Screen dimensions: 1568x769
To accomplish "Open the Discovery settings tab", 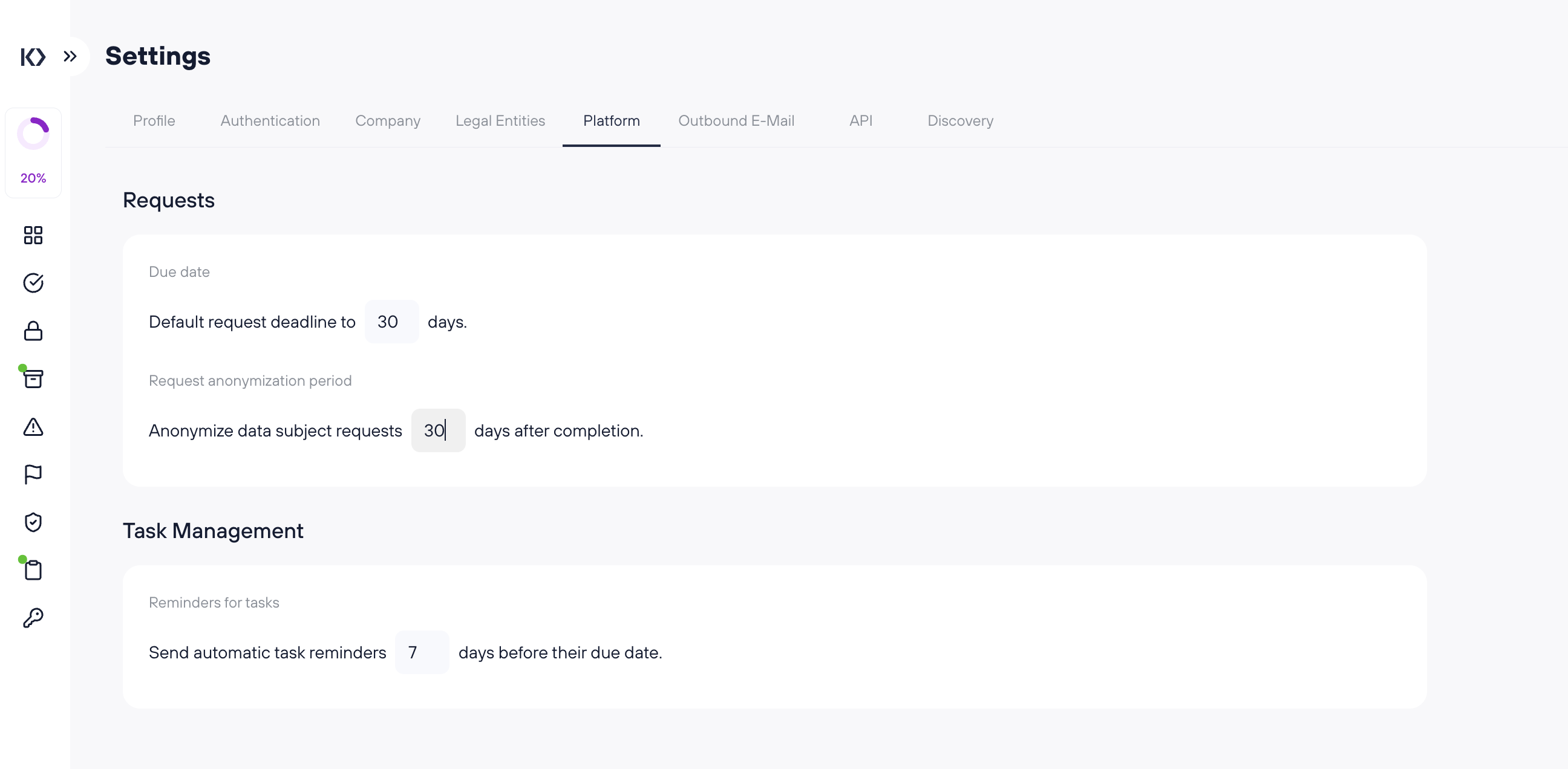I will click(x=960, y=120).
